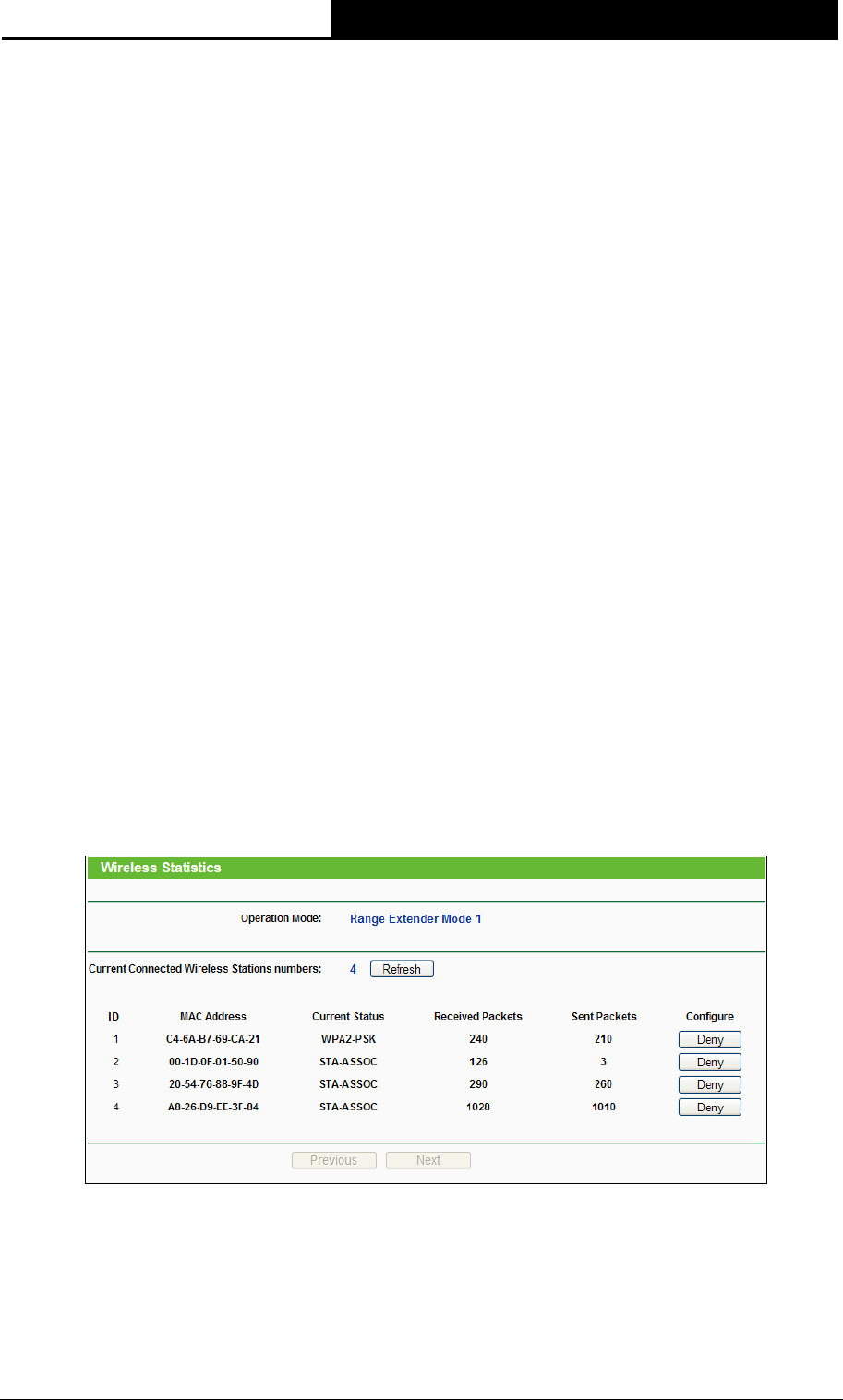The width and height of the screenshot is (843, 1400).
Task: Click the Current Status column header
Action: point(348,1016)
